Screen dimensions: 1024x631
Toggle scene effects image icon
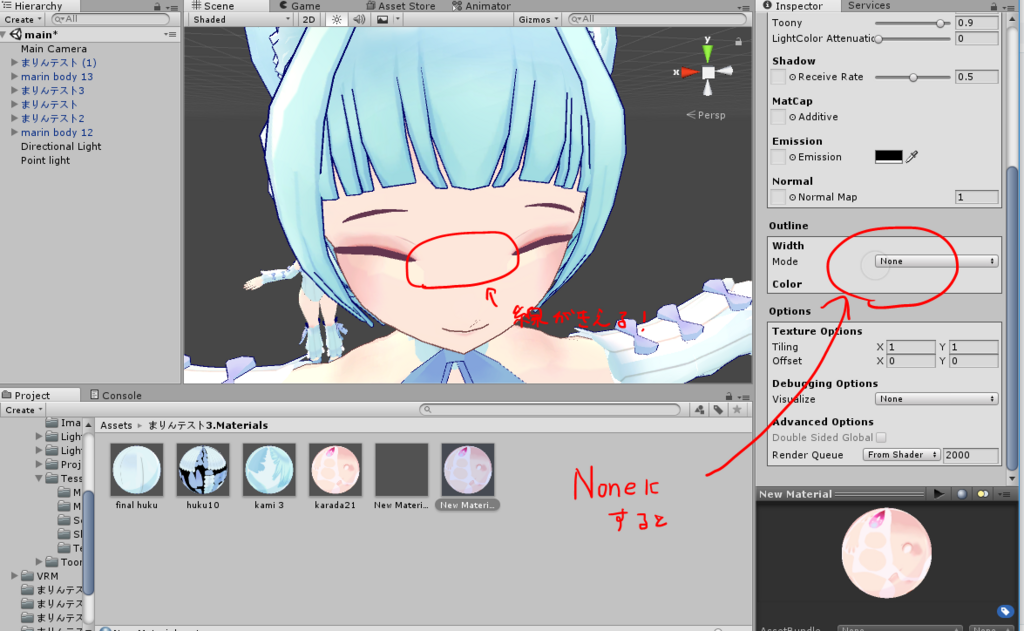(383, 20)
